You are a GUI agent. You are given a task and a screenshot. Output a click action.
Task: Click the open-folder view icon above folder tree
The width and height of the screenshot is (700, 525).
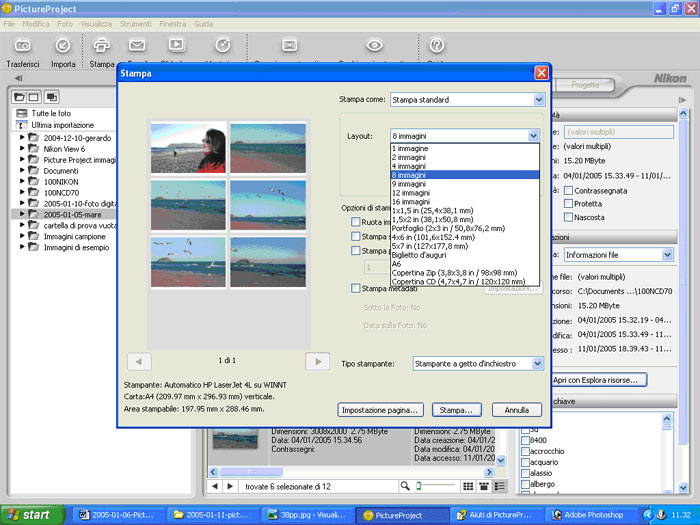19,97
